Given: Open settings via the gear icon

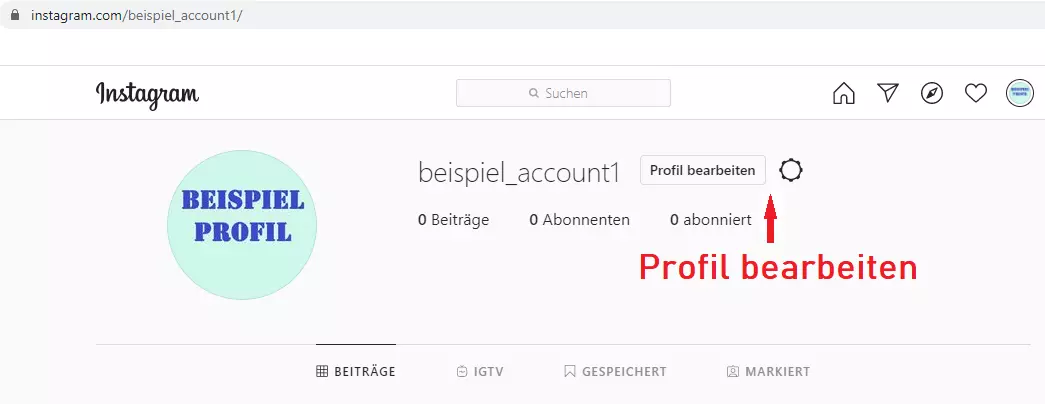Looking at the screenshot, I should point(791,171).
